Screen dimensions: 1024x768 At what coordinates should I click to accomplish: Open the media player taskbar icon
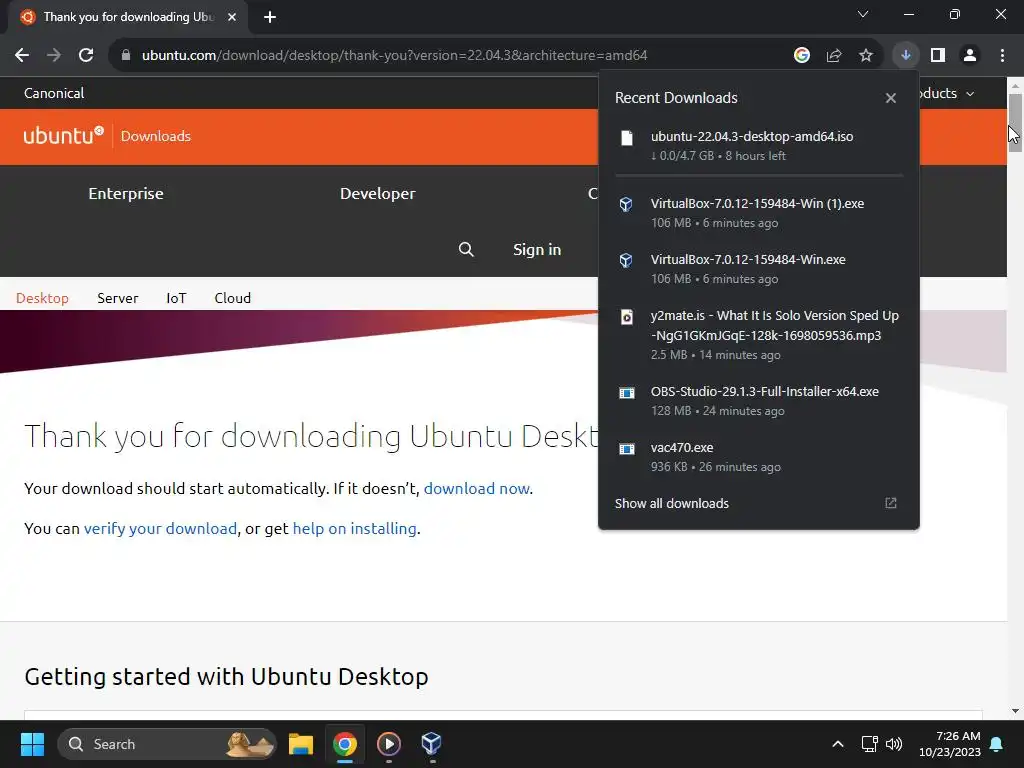point(389,744)
